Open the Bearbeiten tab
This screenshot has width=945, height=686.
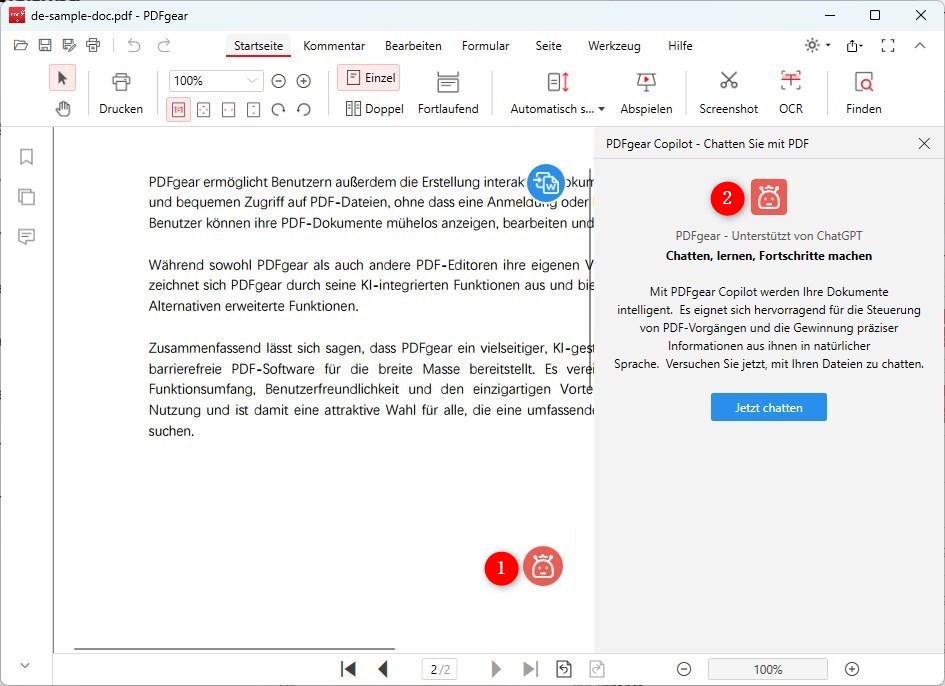click(413, 46)
